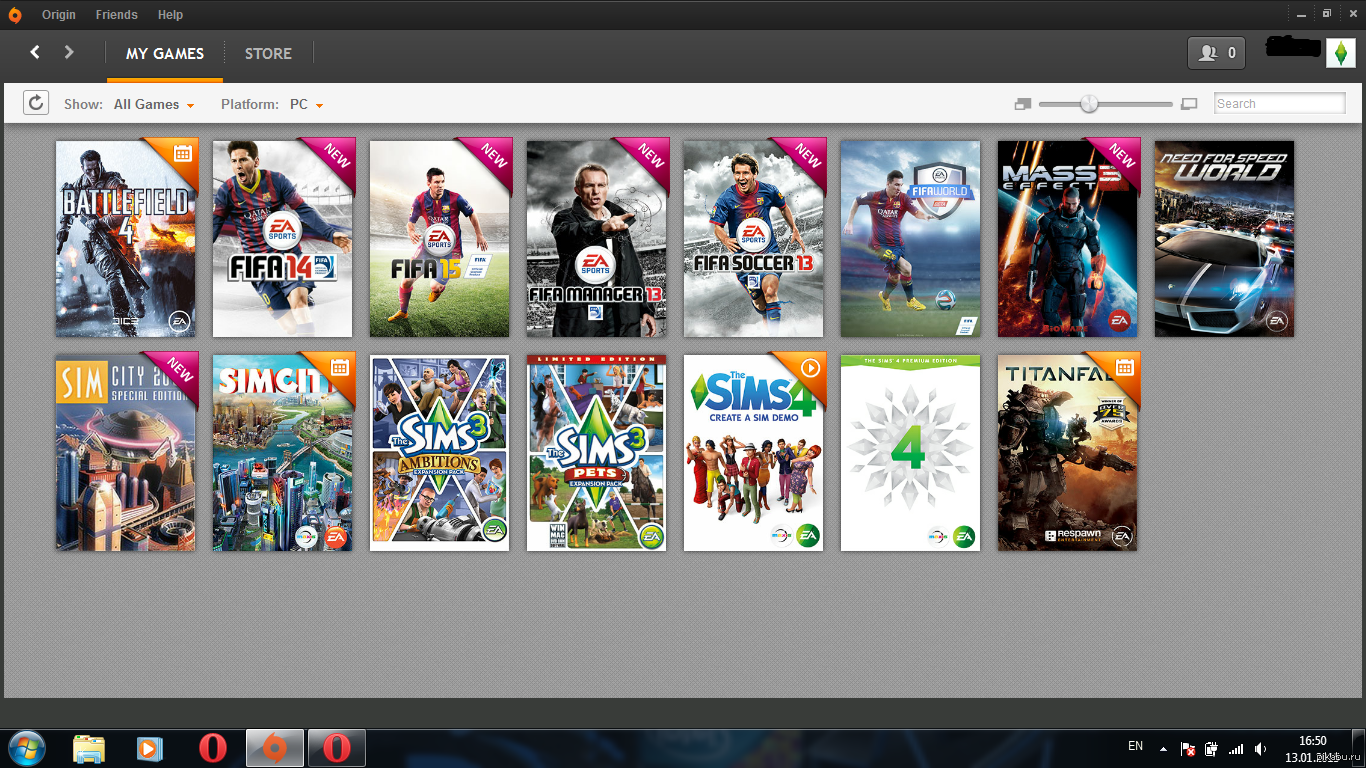Open the 16:50 taskbar clock
1366x768 pixels.
1313,741
